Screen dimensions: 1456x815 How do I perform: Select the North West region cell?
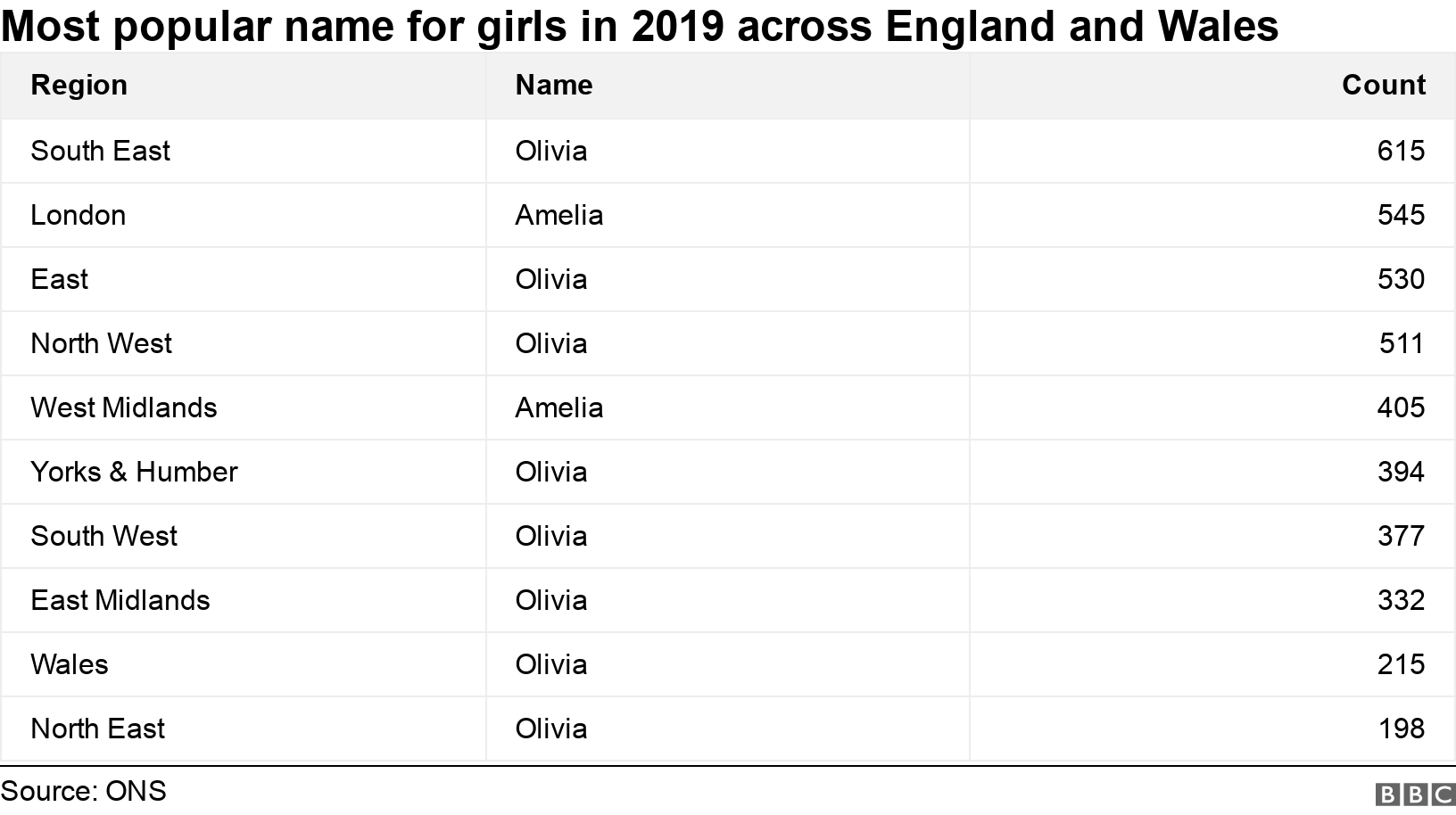tap(102, 343)
